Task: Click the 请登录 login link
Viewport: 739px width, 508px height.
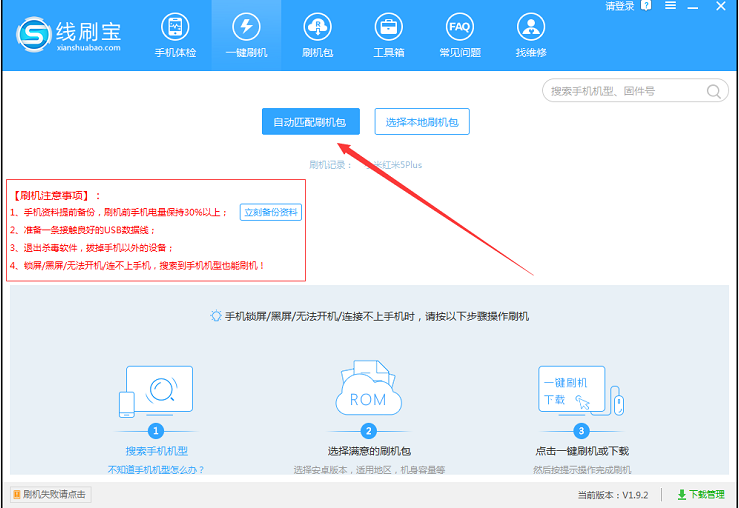Action: tap(619, 6)
